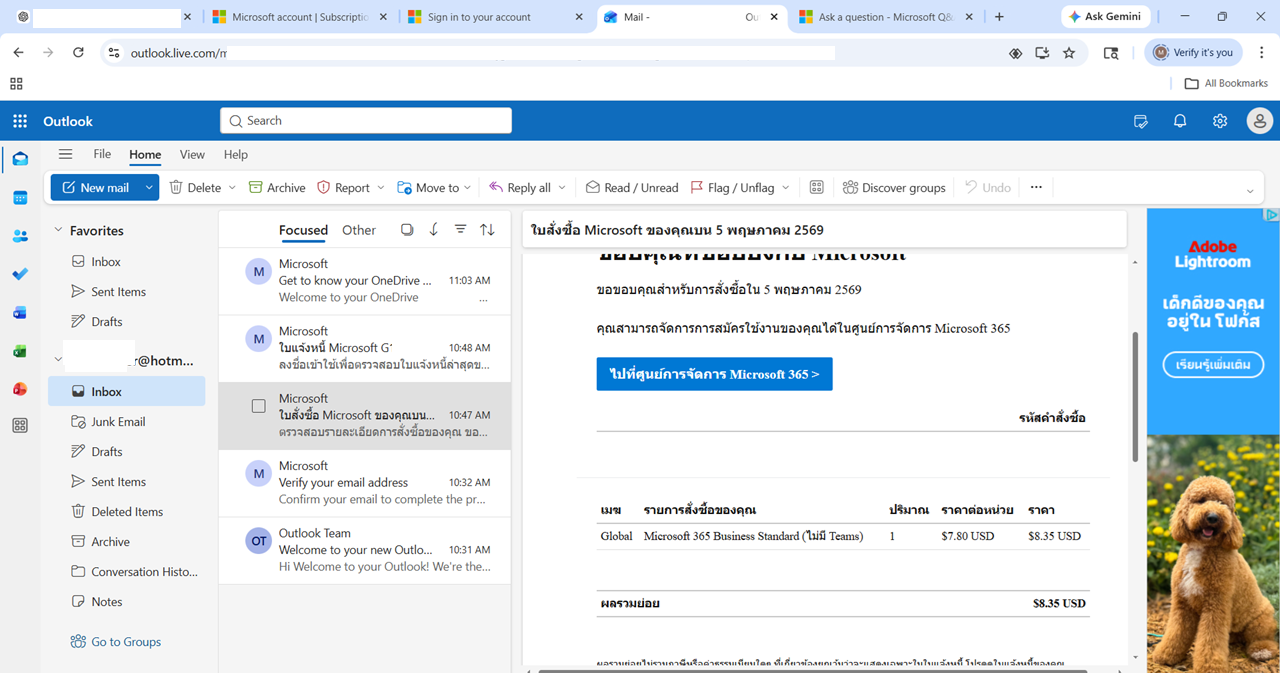Switch to the Other inbox
1280x673 pixels.
359,230
